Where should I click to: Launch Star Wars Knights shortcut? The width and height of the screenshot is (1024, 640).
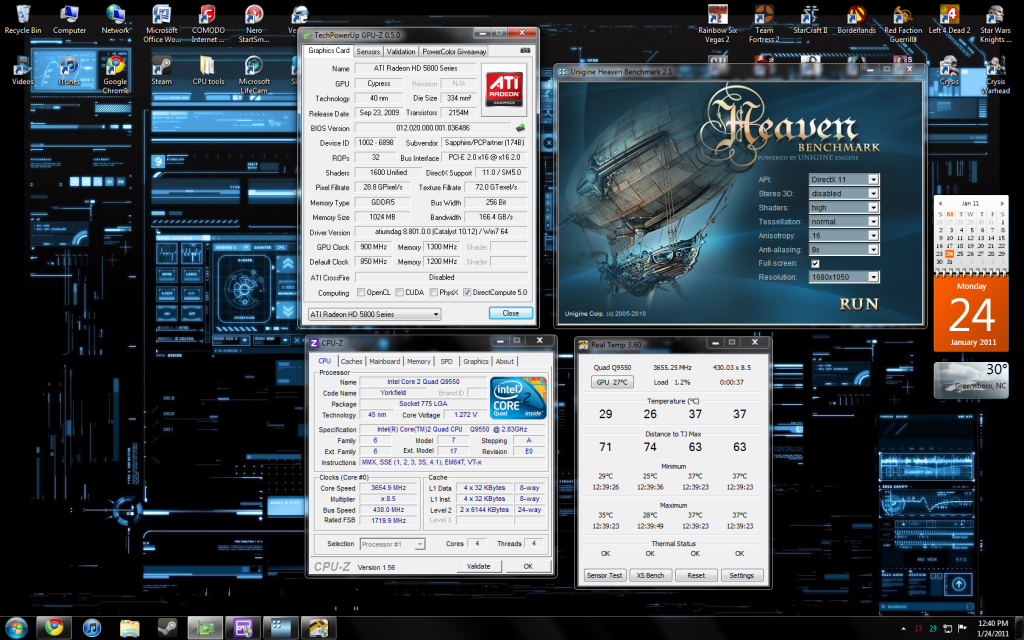point(995,24)
